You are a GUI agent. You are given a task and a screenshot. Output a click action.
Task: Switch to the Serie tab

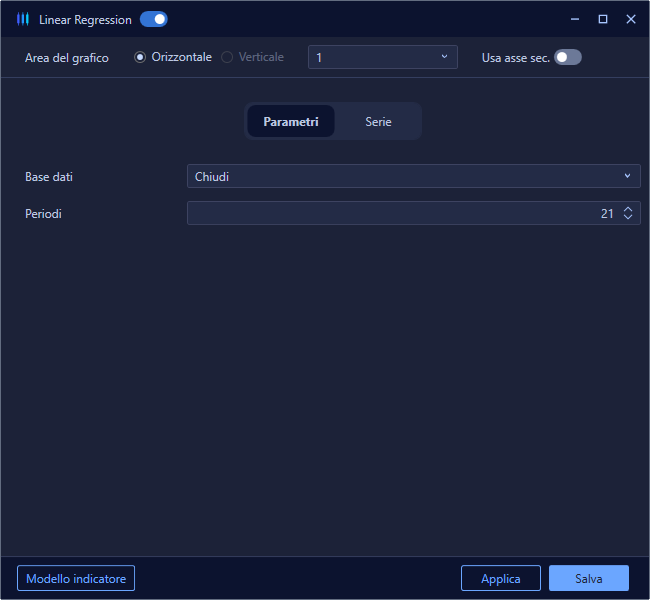378,121
